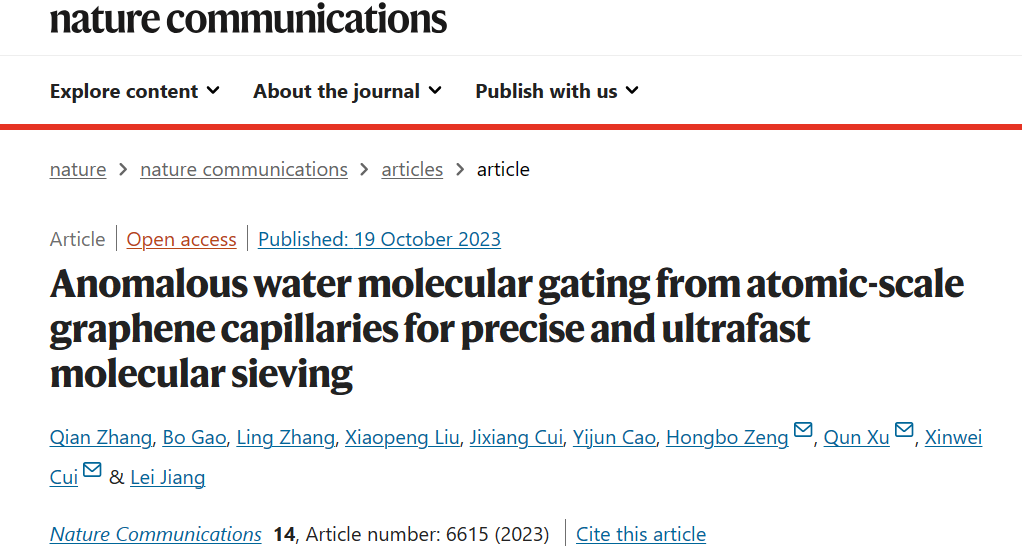Click the envelope icon after Hongbo Zeng

(x=803, y=429)
